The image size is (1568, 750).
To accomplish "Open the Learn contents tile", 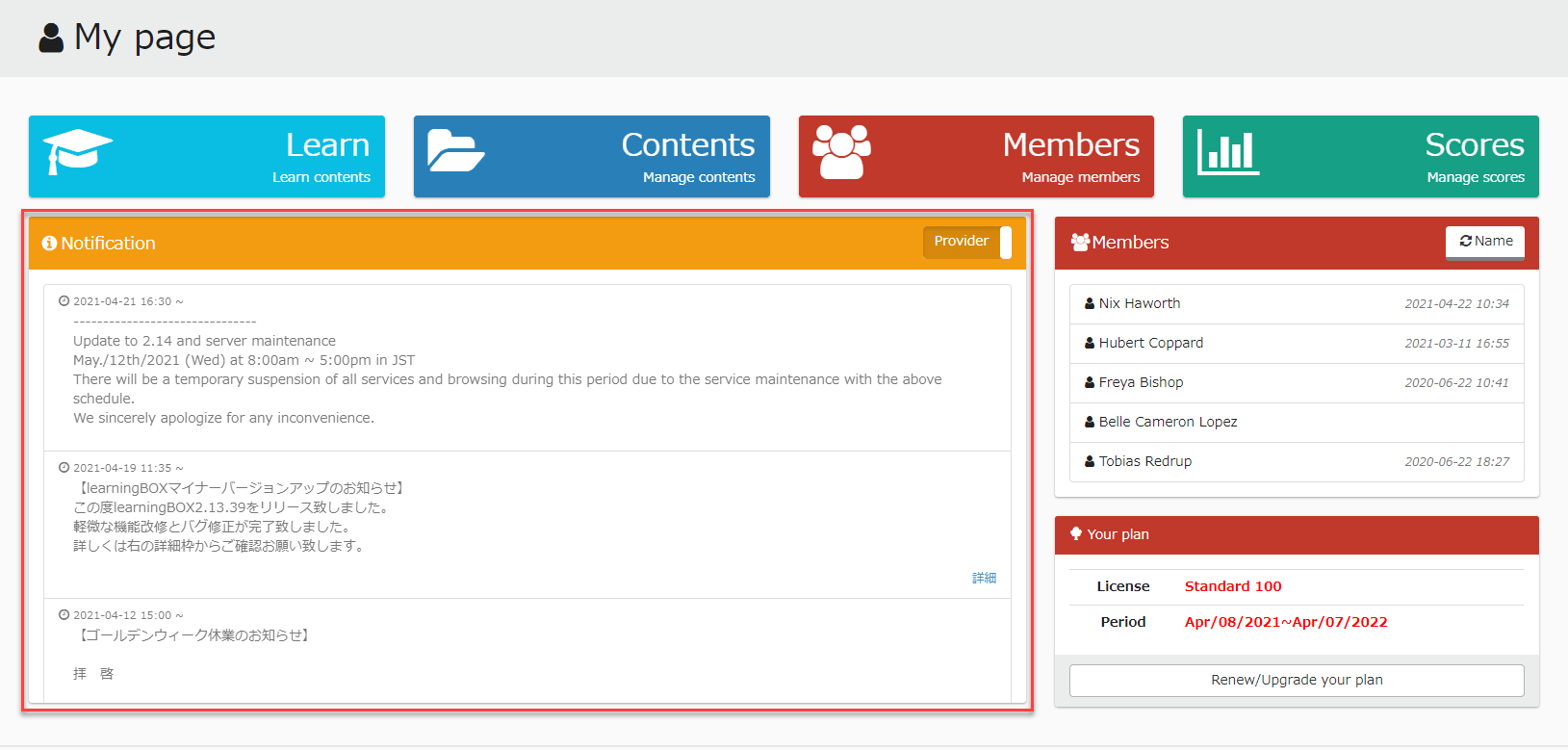I will [207, 156].
